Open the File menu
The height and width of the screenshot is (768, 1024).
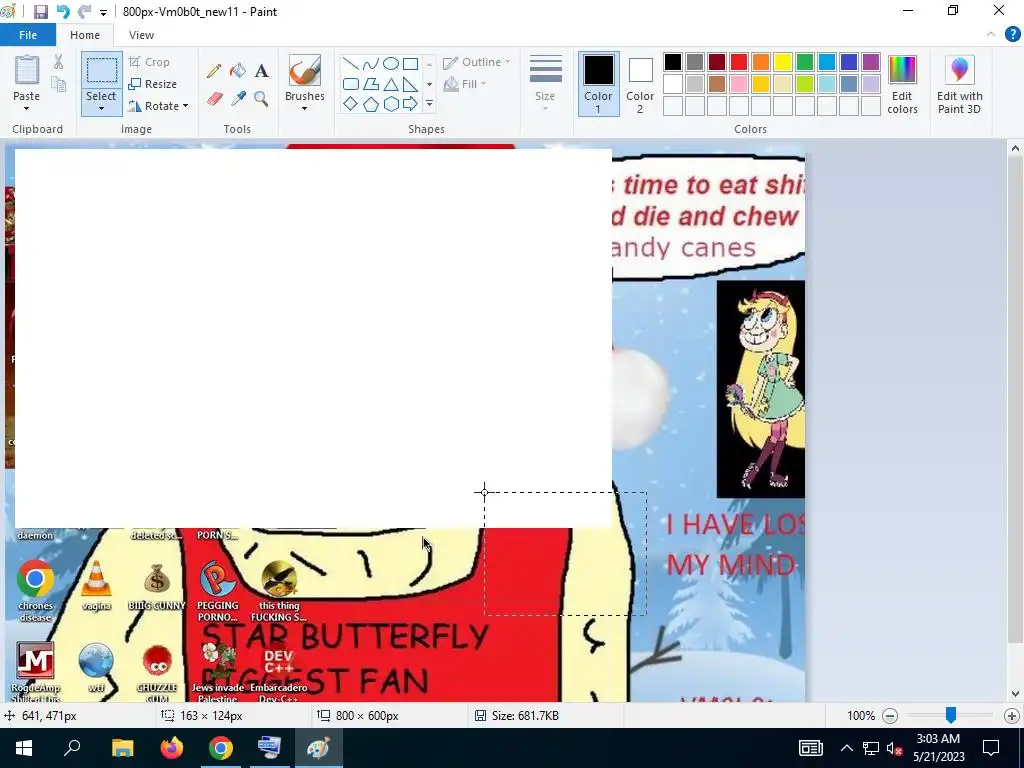(x=28, y=35)
